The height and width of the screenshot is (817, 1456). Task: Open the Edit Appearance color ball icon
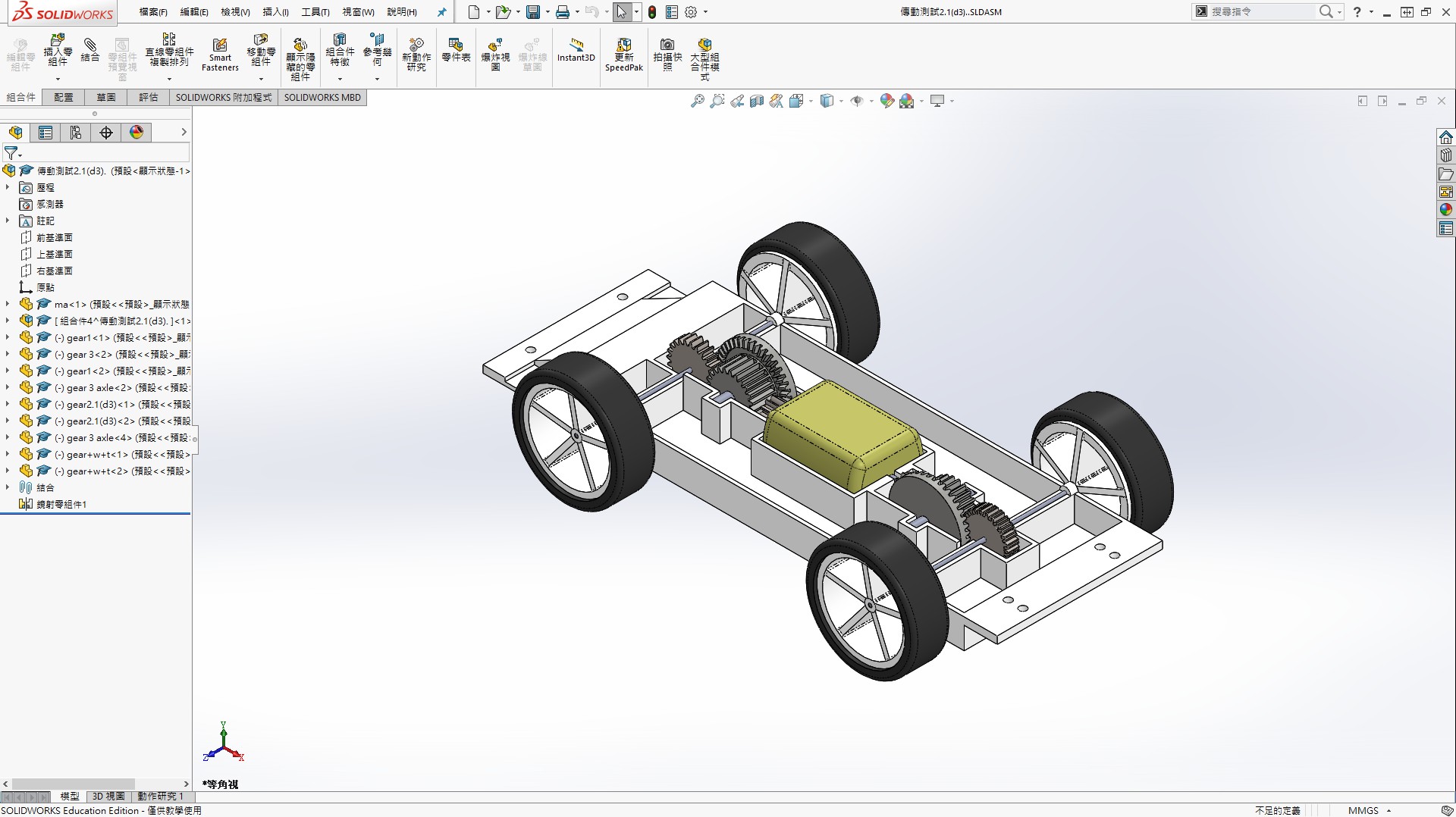coord(887,101)
